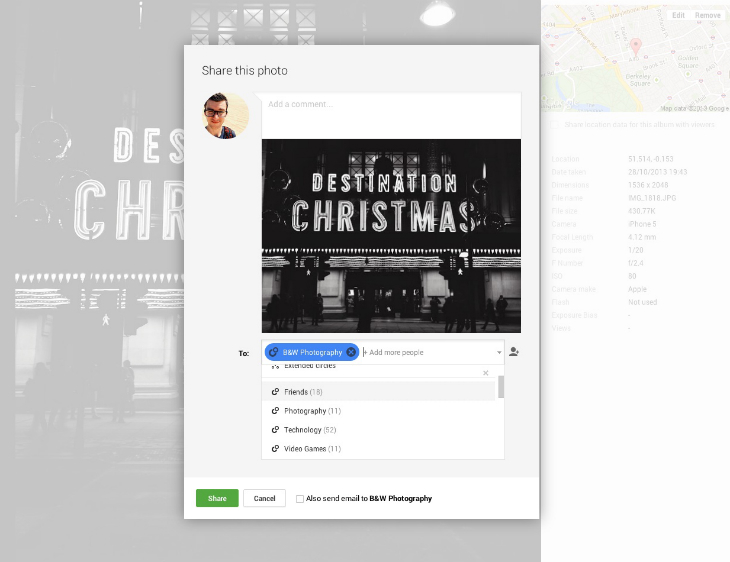This screenshot has width=730, height=562.
Task: Click the Friends circle icon
Action: (x=276, y=392)
